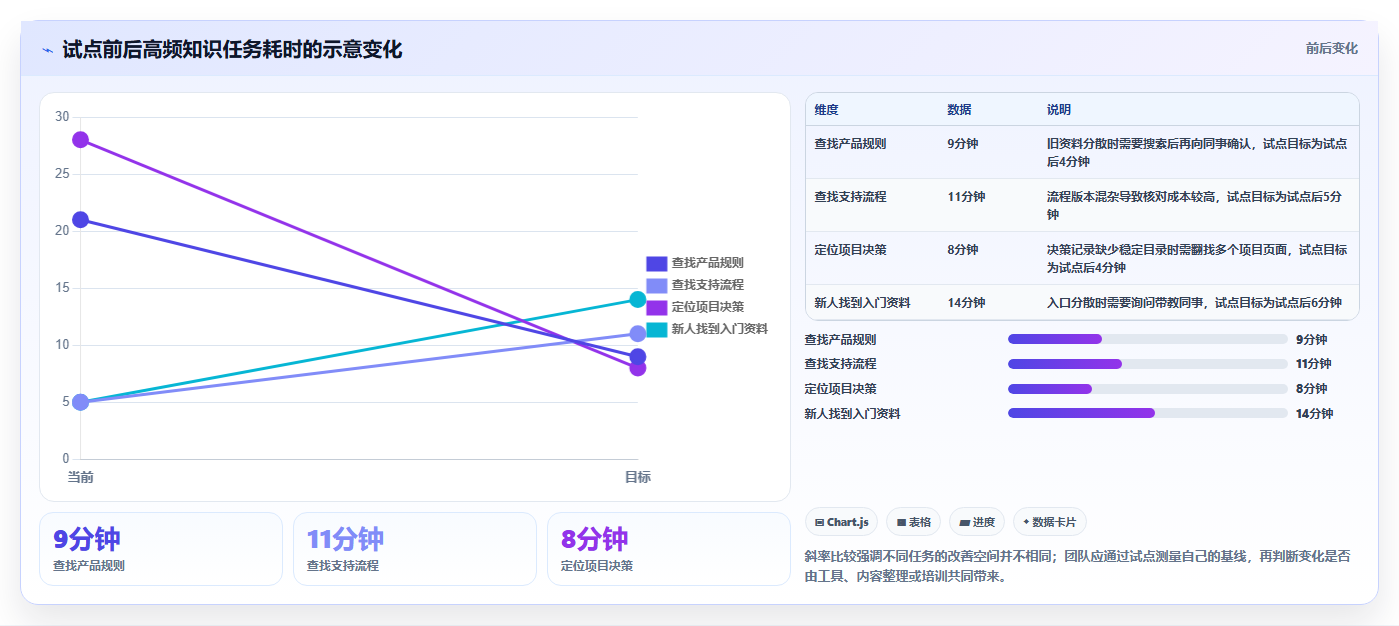Click the 14分钟 table cell

(988, 302)
